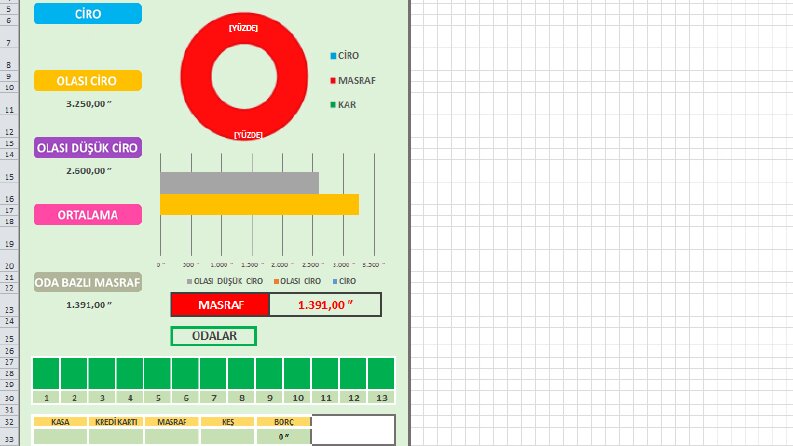
Task: Select the 1.391,00 value under ODA BAZLI MASRAF
Action: [89, 305]
